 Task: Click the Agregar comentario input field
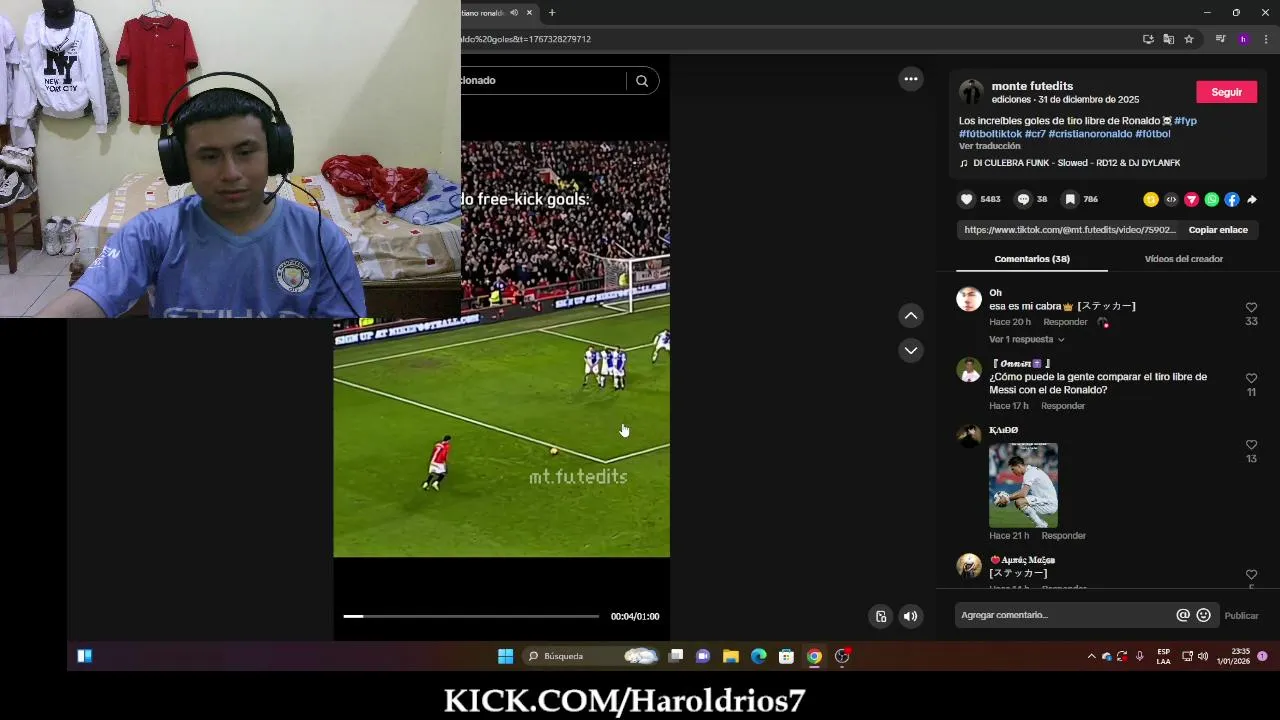1065,615
